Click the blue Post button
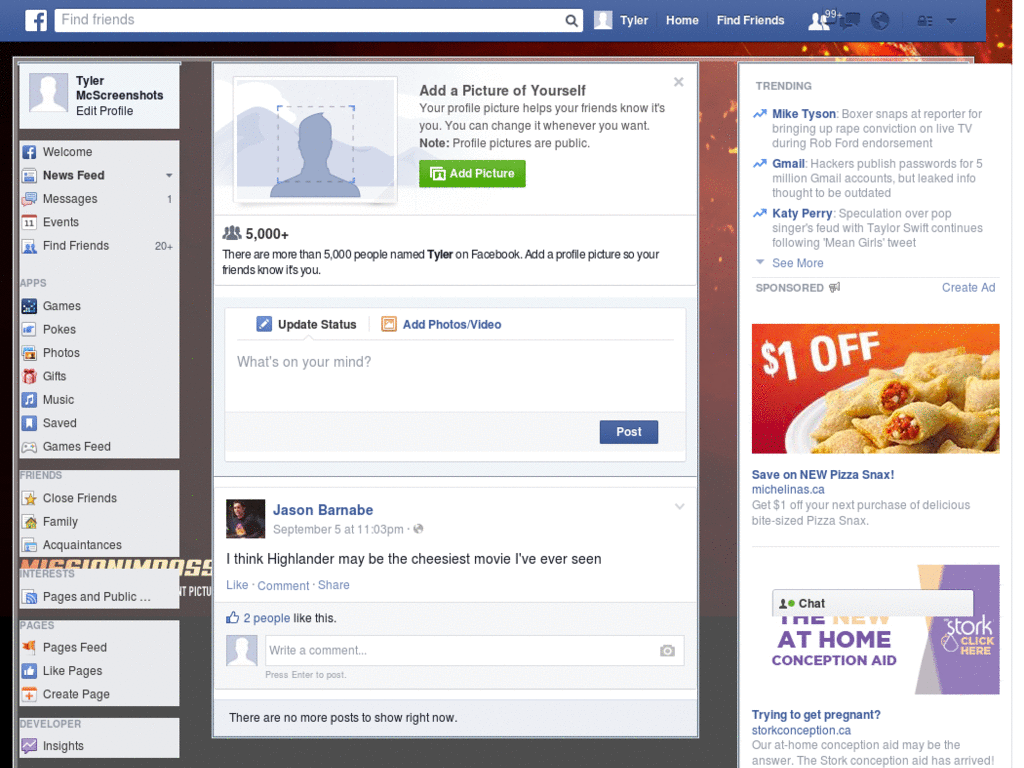 628,432
